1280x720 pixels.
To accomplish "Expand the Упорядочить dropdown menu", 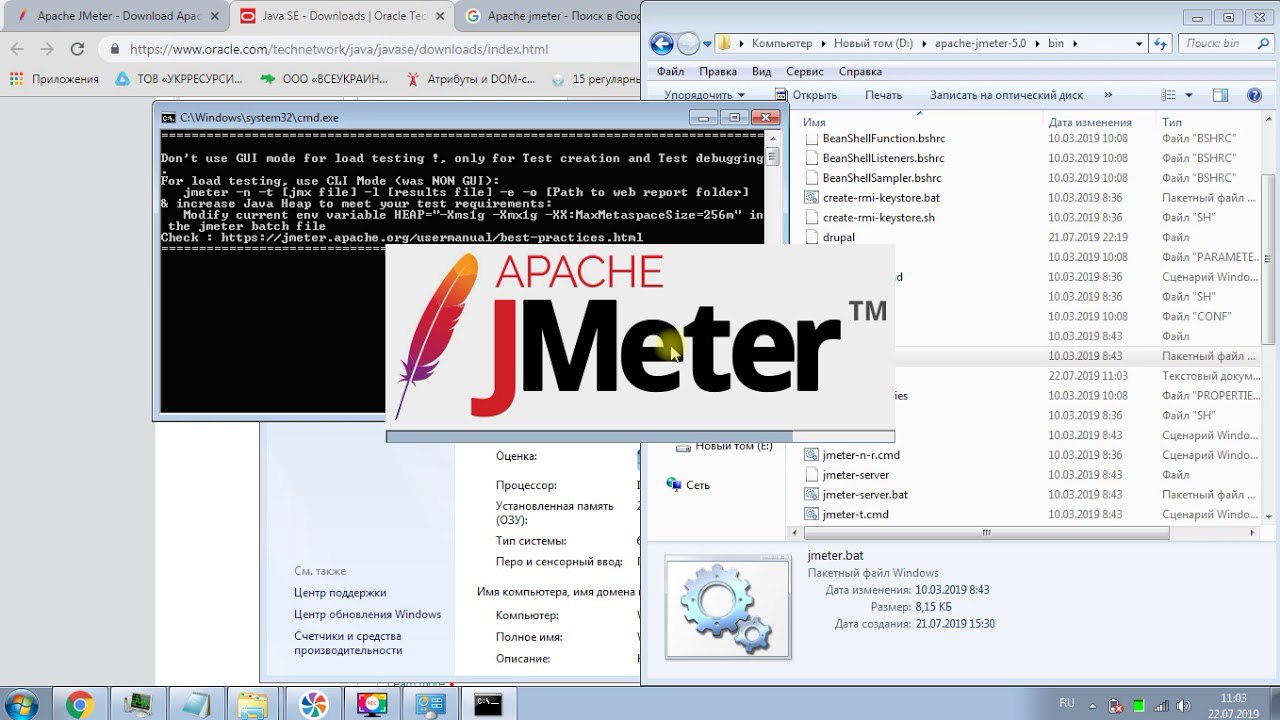I will tap(704, 95).
